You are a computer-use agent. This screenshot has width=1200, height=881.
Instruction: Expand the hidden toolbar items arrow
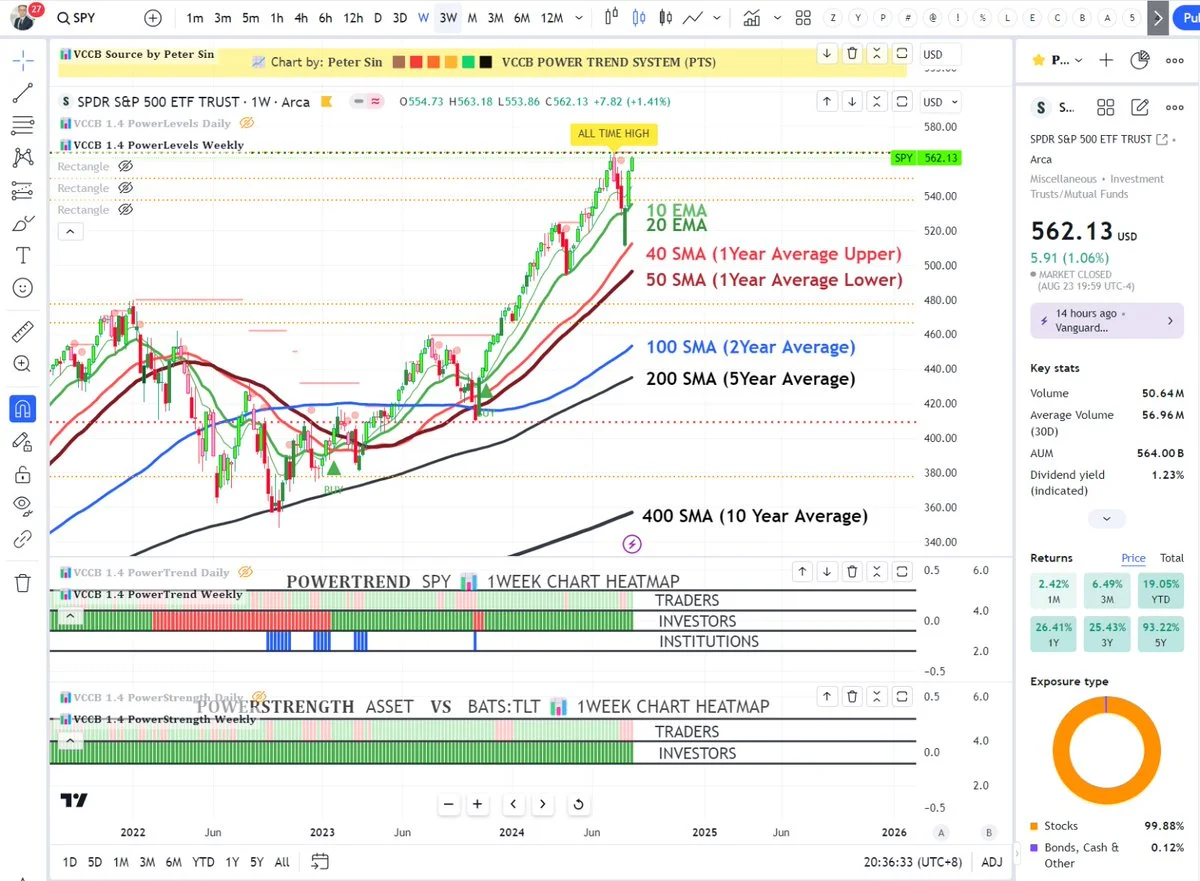(1158, 18)
